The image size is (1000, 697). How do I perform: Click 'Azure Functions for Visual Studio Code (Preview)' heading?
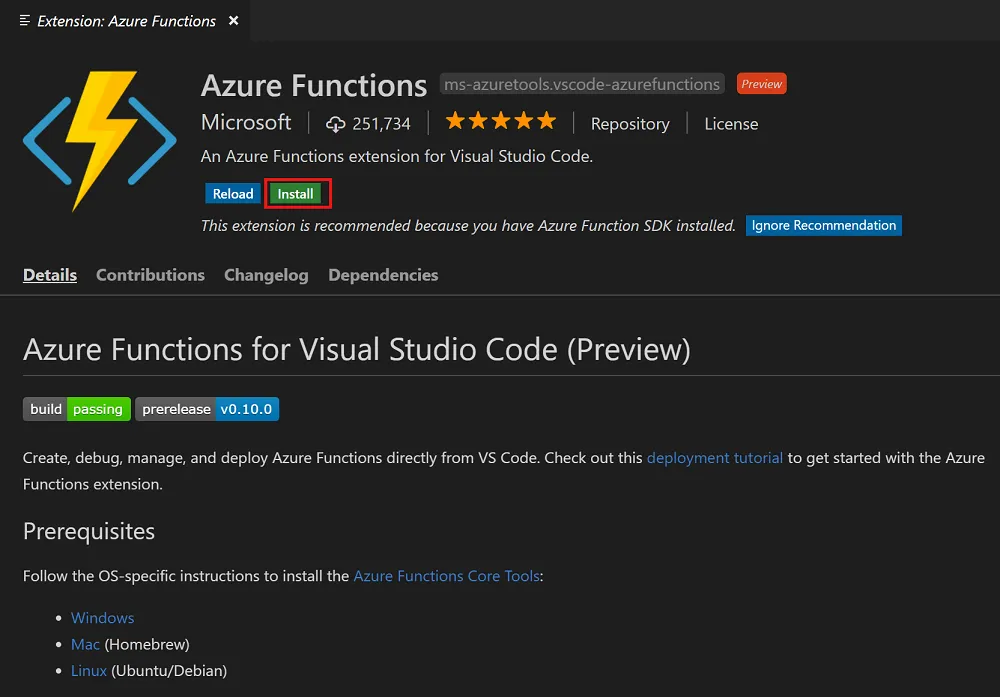tap(357, 349)
